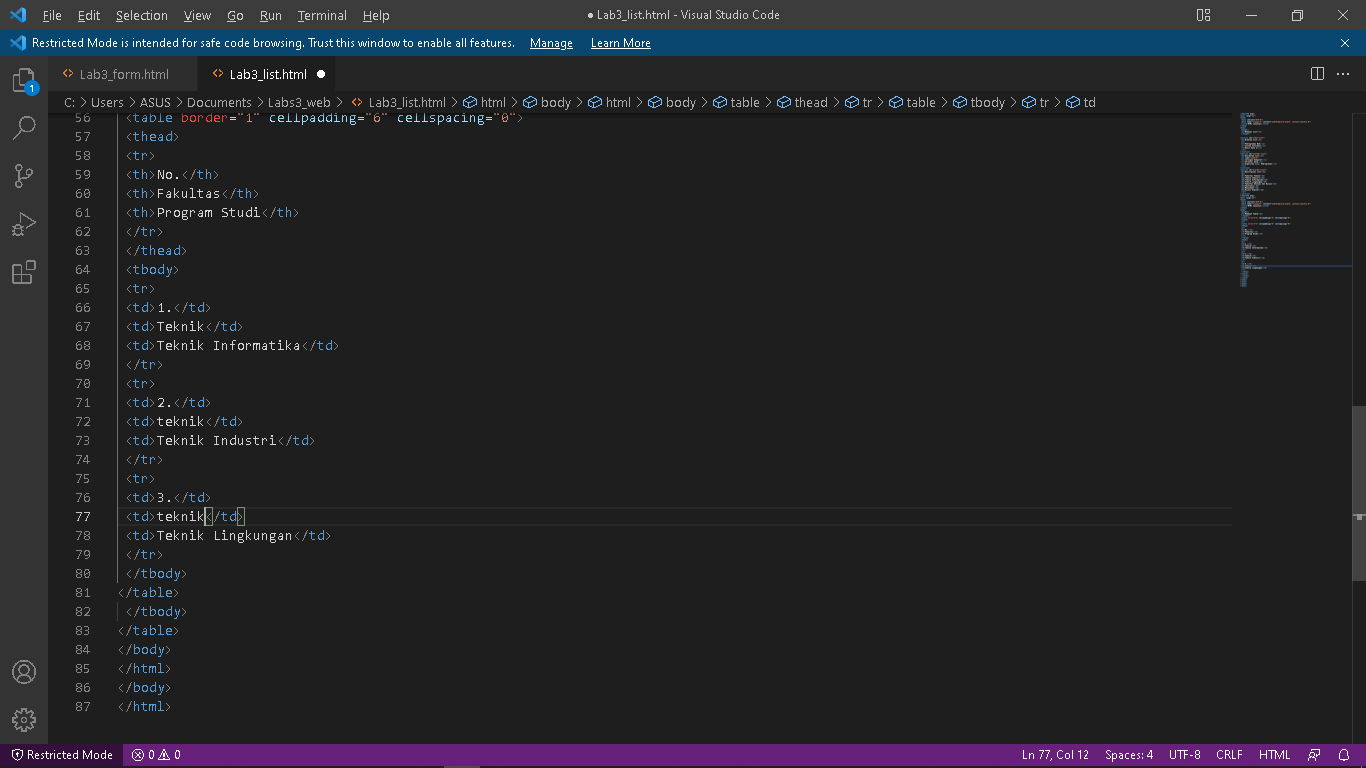Open the Customize Layout control
The width and height of the screenshot is (1366, 768).
click(x=1203, y=15)
